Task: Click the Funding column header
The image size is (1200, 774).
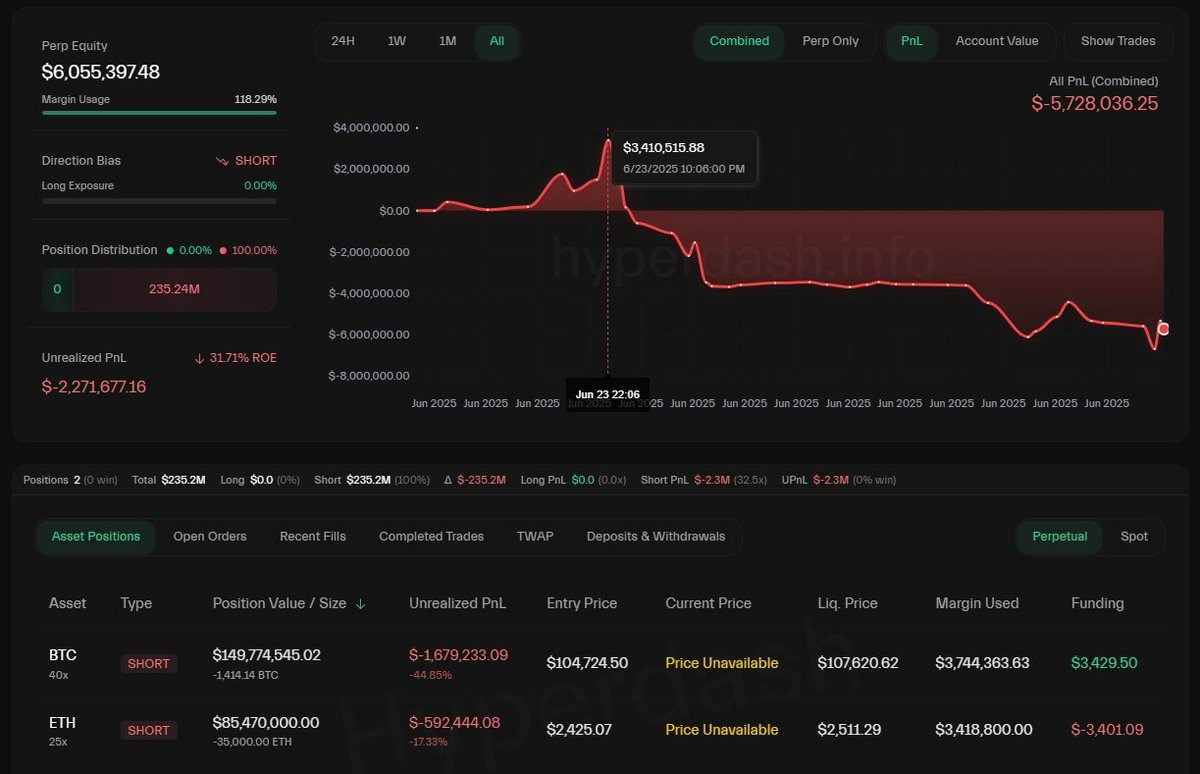Action: 1097,603
